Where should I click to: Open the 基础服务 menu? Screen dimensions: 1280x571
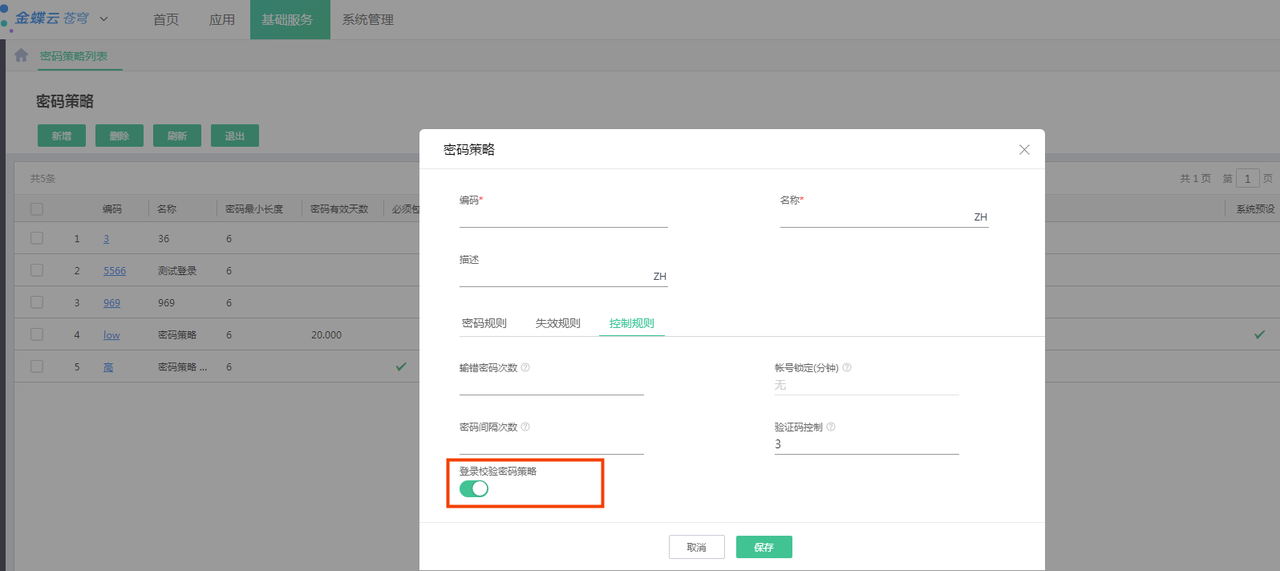pyautogui.click(x=290, y=19)
